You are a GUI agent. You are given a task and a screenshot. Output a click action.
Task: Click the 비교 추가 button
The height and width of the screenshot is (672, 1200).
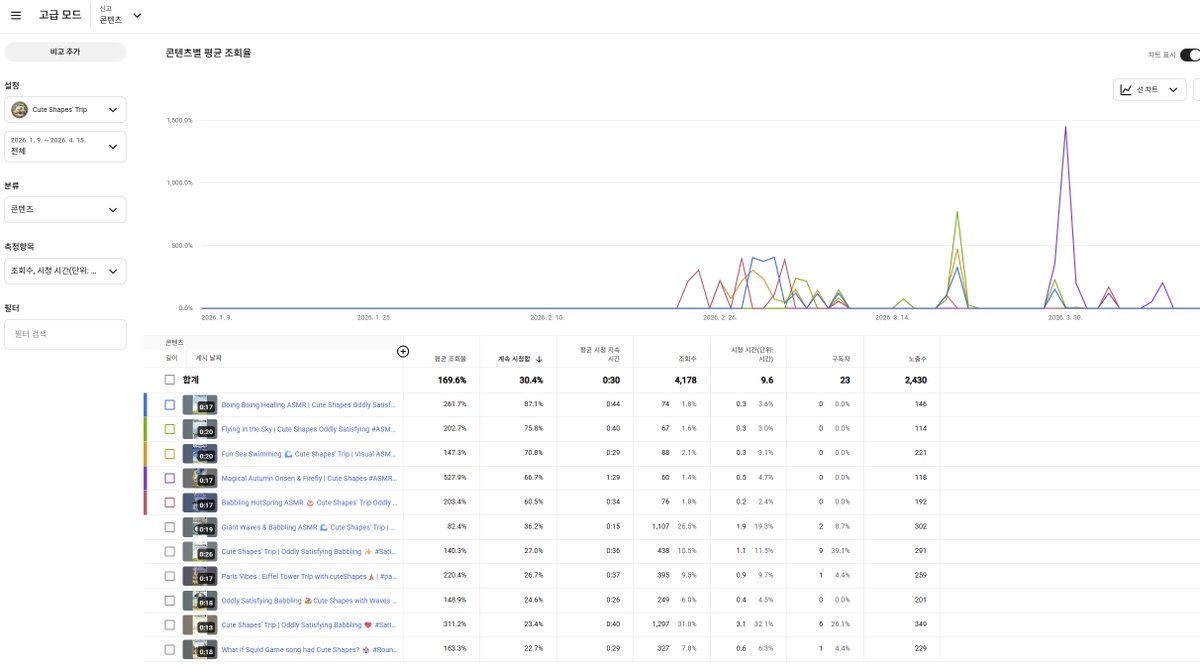click(65, 52)
